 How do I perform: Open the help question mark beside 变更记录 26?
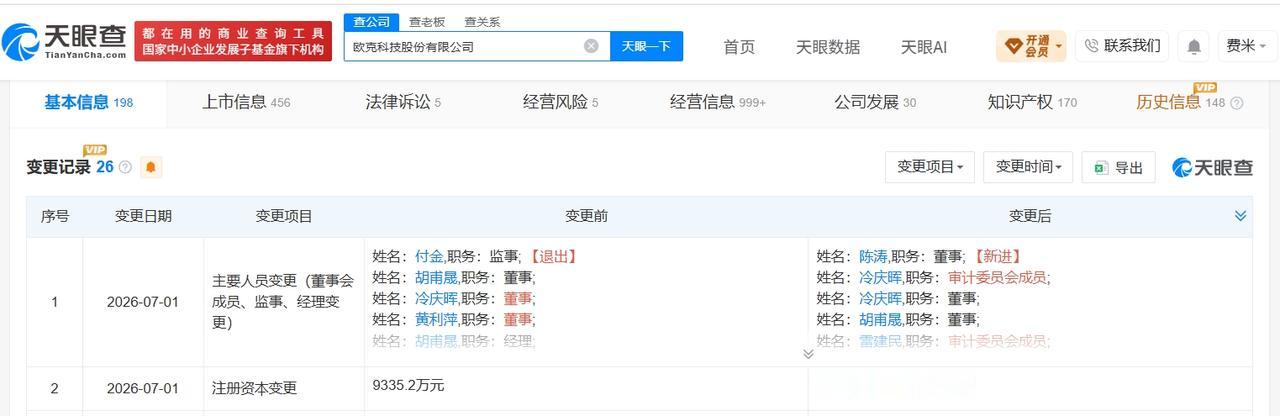pos(125,167)
